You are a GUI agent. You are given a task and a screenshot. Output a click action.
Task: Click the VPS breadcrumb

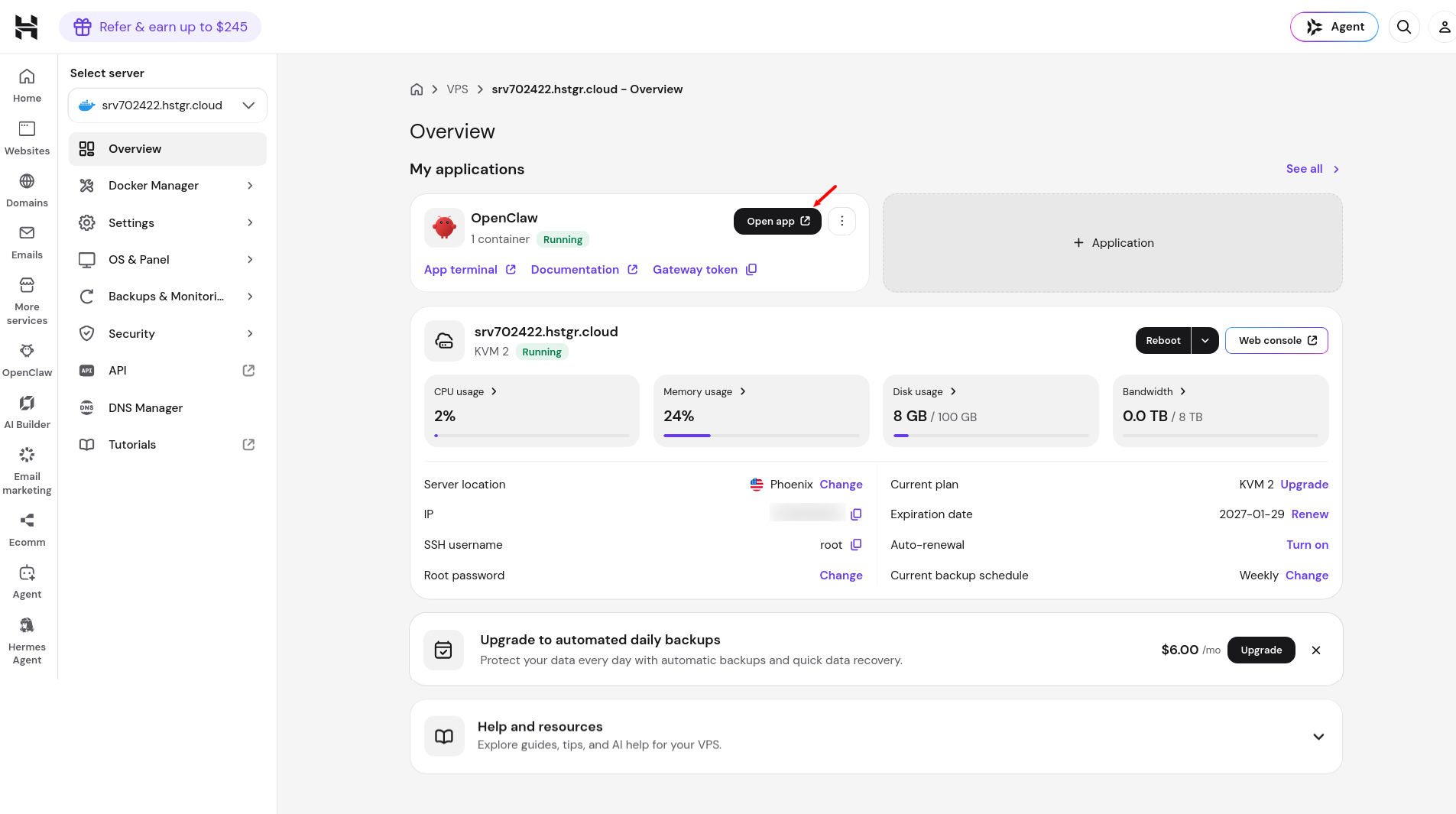tap(457, 89)
